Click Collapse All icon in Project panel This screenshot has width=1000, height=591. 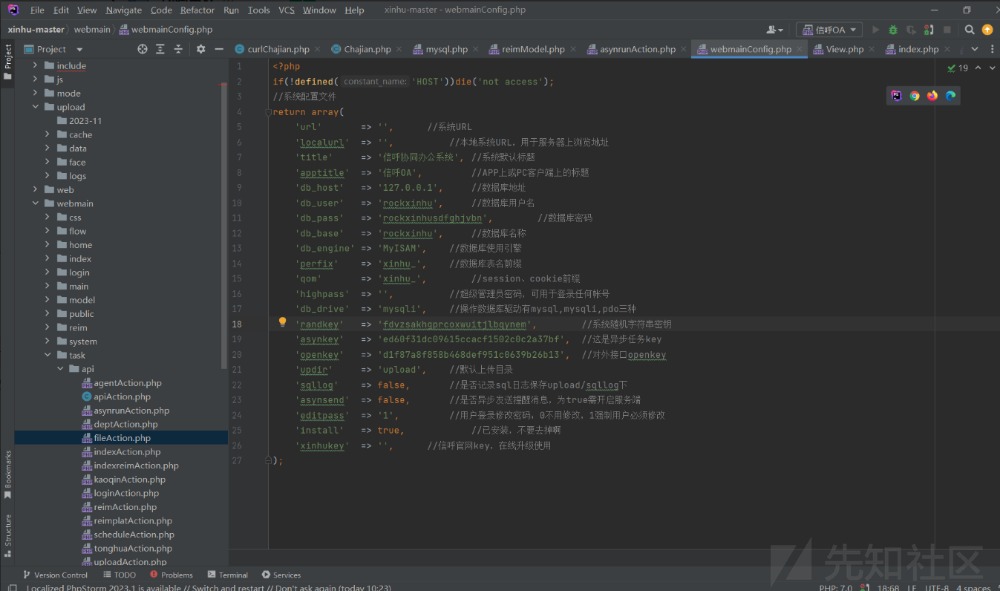click(x=176, y=49)
